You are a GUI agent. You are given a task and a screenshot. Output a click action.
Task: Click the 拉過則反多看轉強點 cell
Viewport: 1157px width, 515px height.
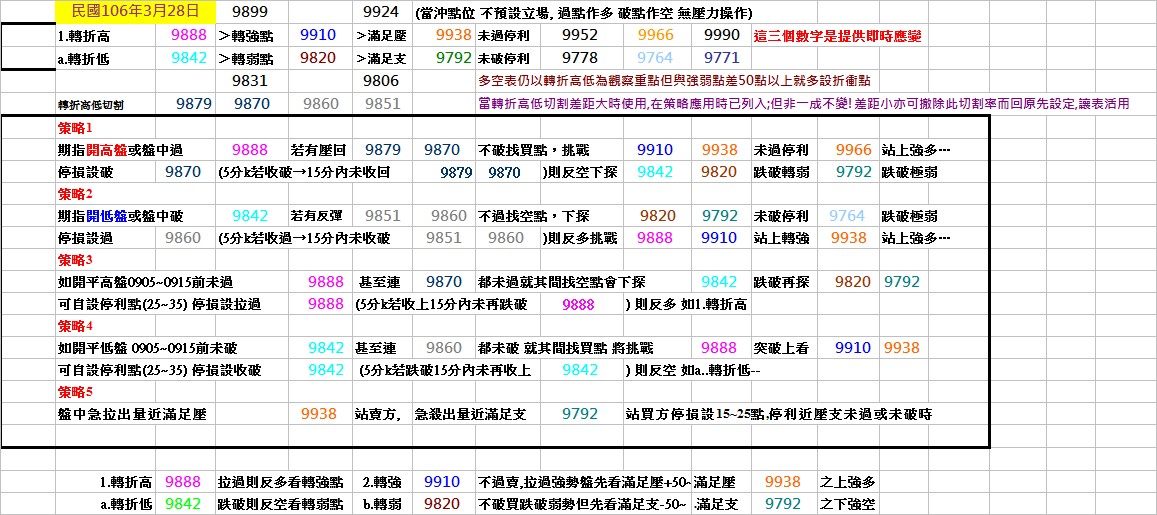280,483
